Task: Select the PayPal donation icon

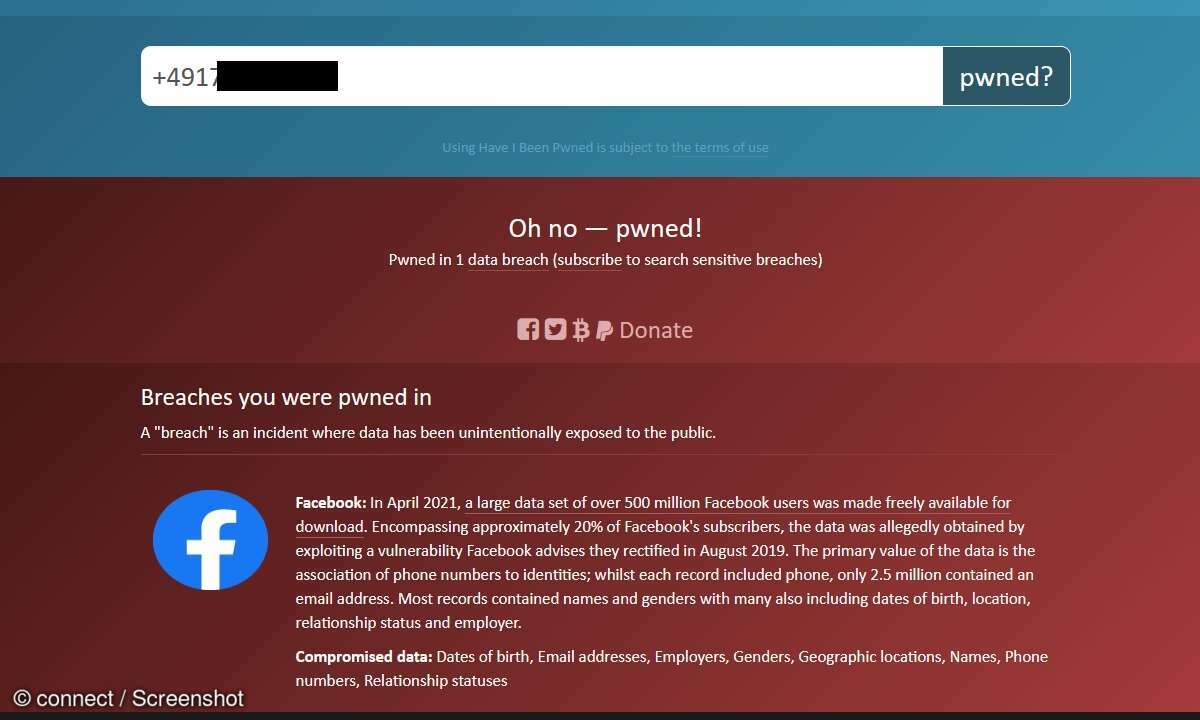Action: tap(604, 331)
